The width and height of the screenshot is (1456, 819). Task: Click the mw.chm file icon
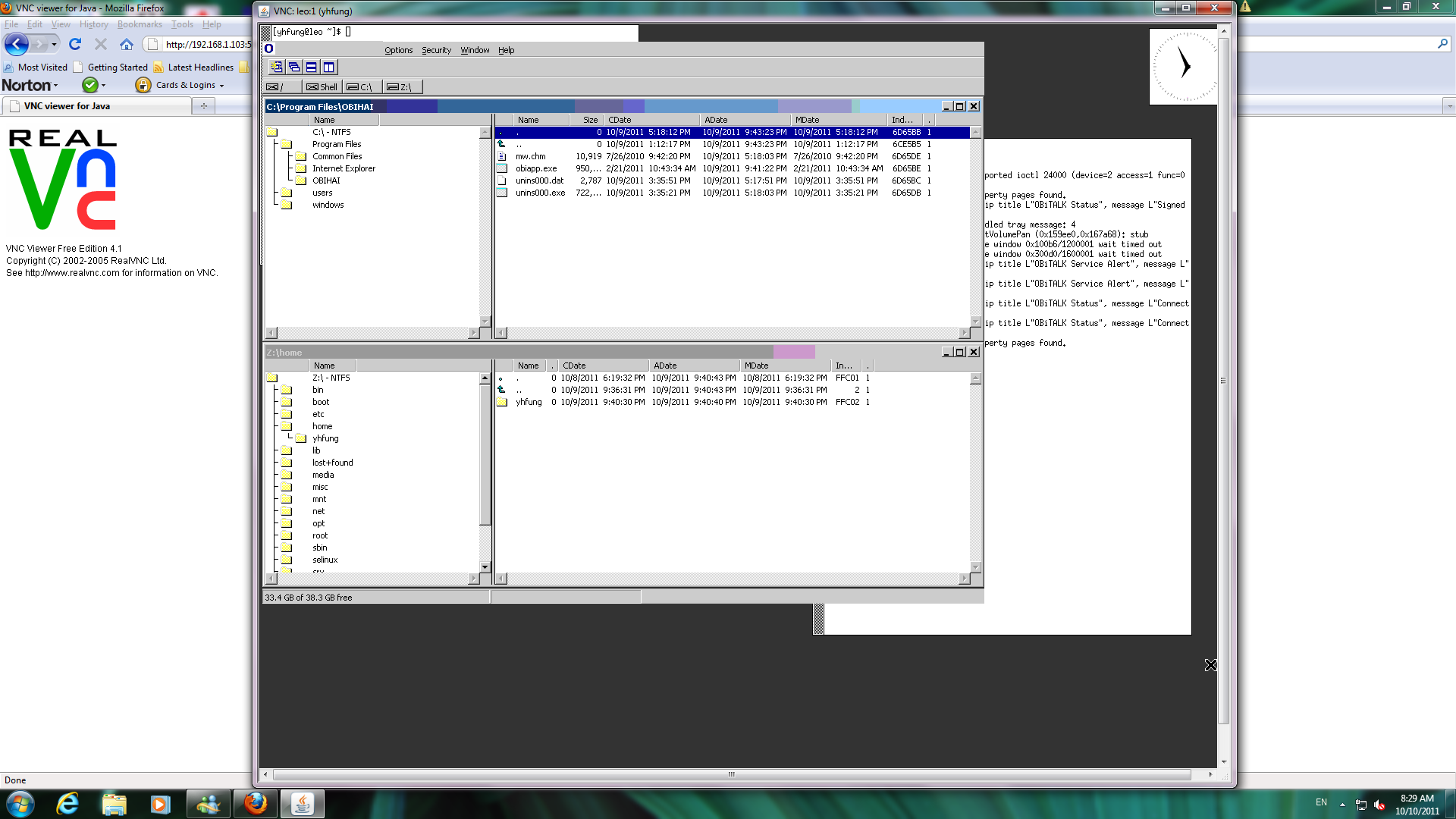pos(502,156)
